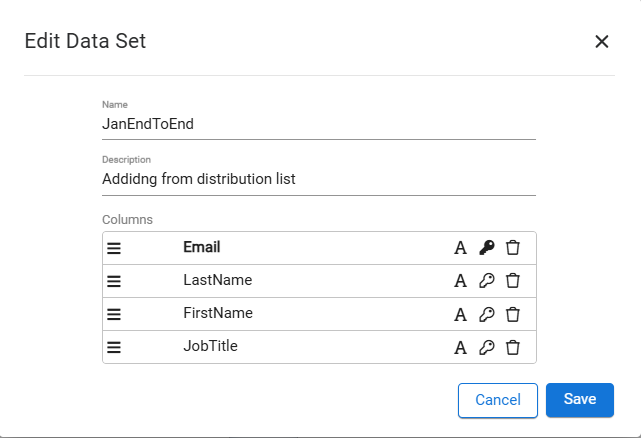The image size is (641, 438).
Task: Set JobTitle as key column
Action: coord(487,347)
